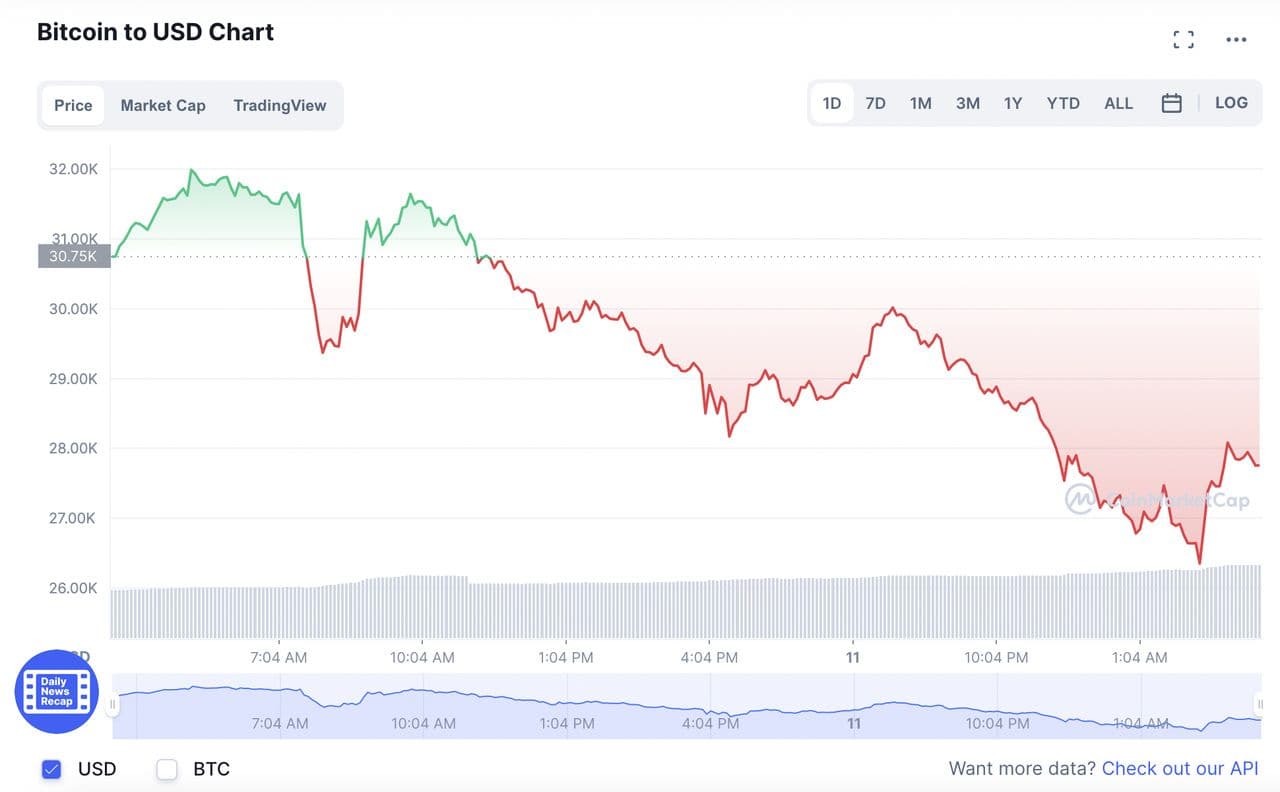Open the Check out our API link
The width and height of the screenshot is (1280, 792).
point(1180,769)
